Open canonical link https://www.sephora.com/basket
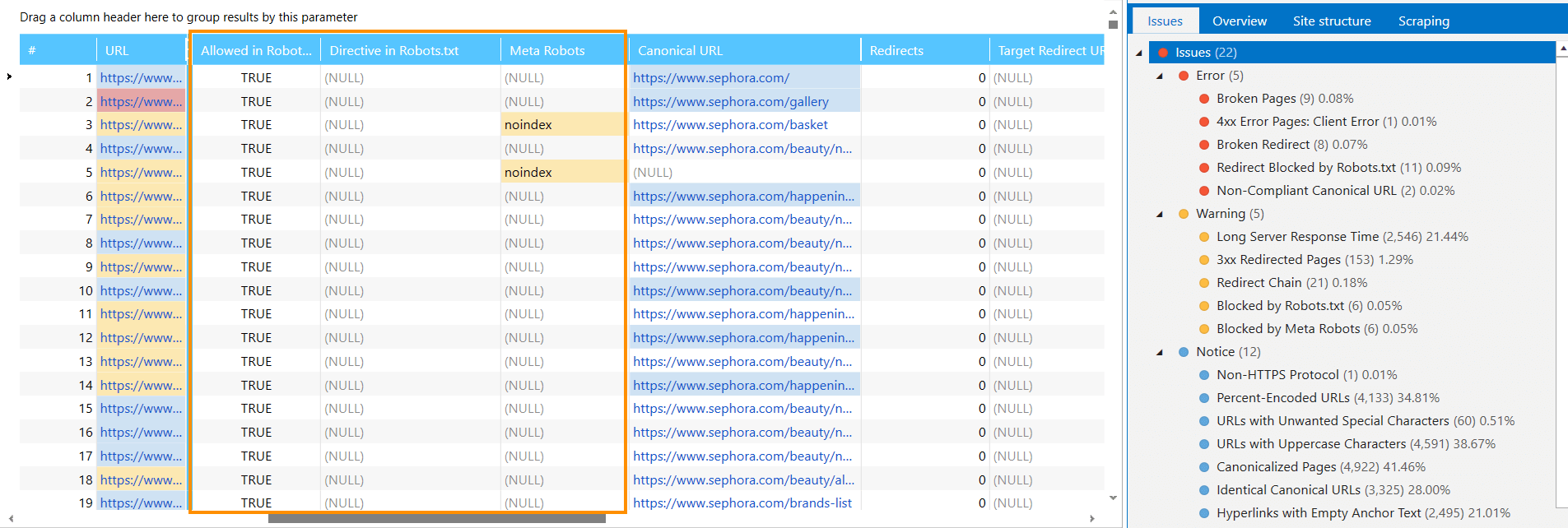Viewport: 1568px width, 528px height. 730,125
